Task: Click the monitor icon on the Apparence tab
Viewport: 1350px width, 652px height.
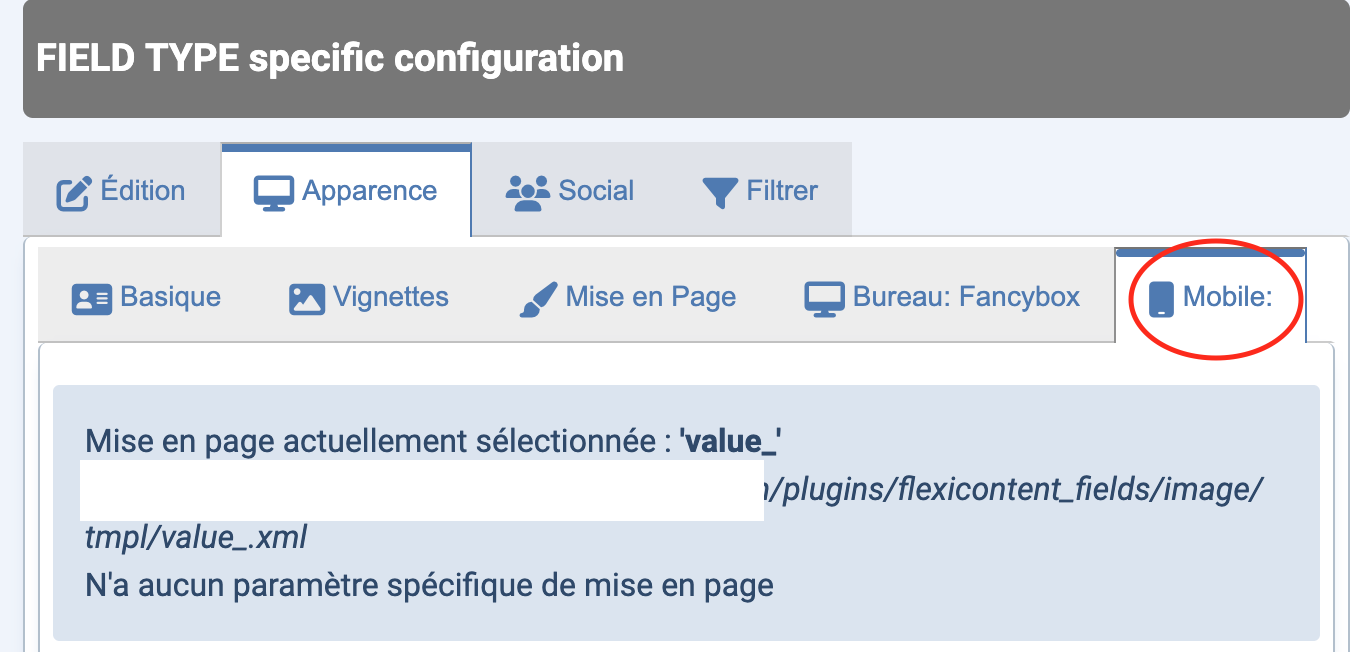Action: coord(273,192)
